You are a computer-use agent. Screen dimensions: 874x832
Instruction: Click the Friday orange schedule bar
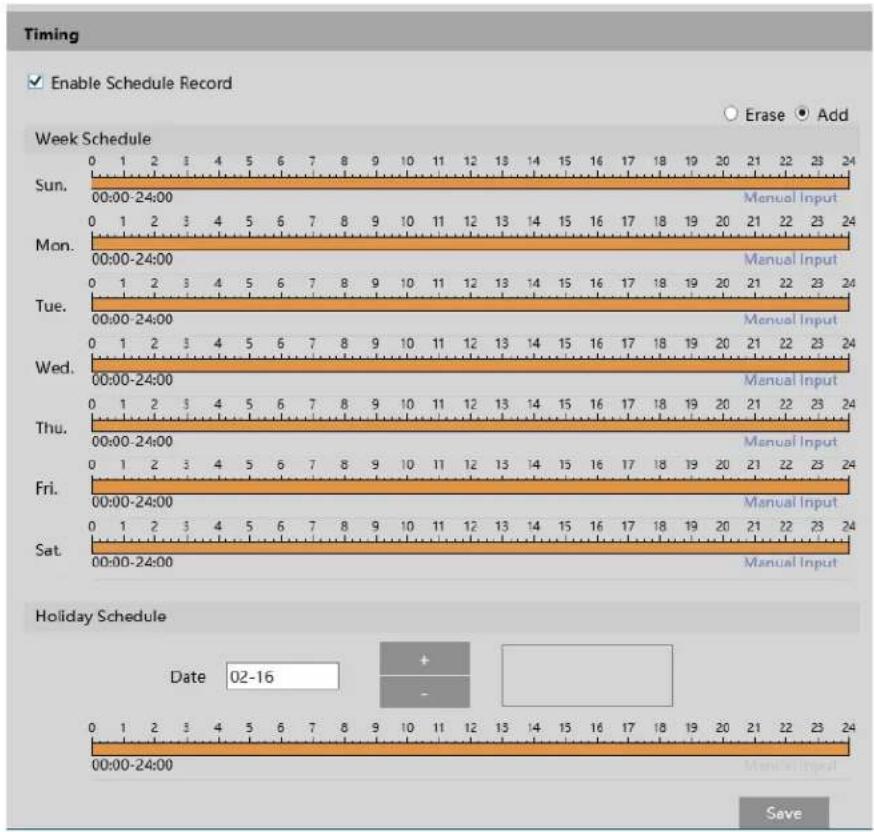(470, 486)
